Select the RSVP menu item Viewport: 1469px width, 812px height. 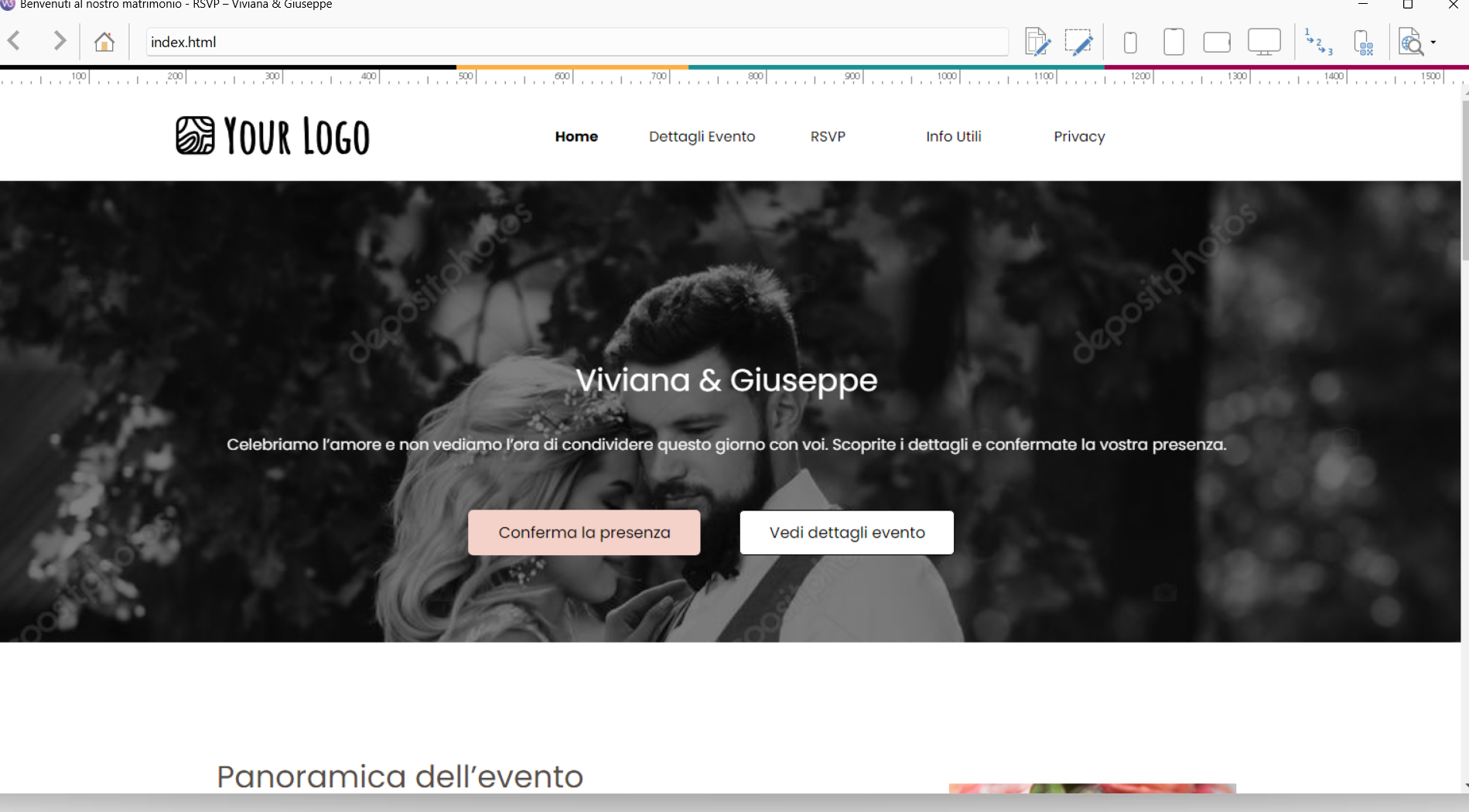828,137
